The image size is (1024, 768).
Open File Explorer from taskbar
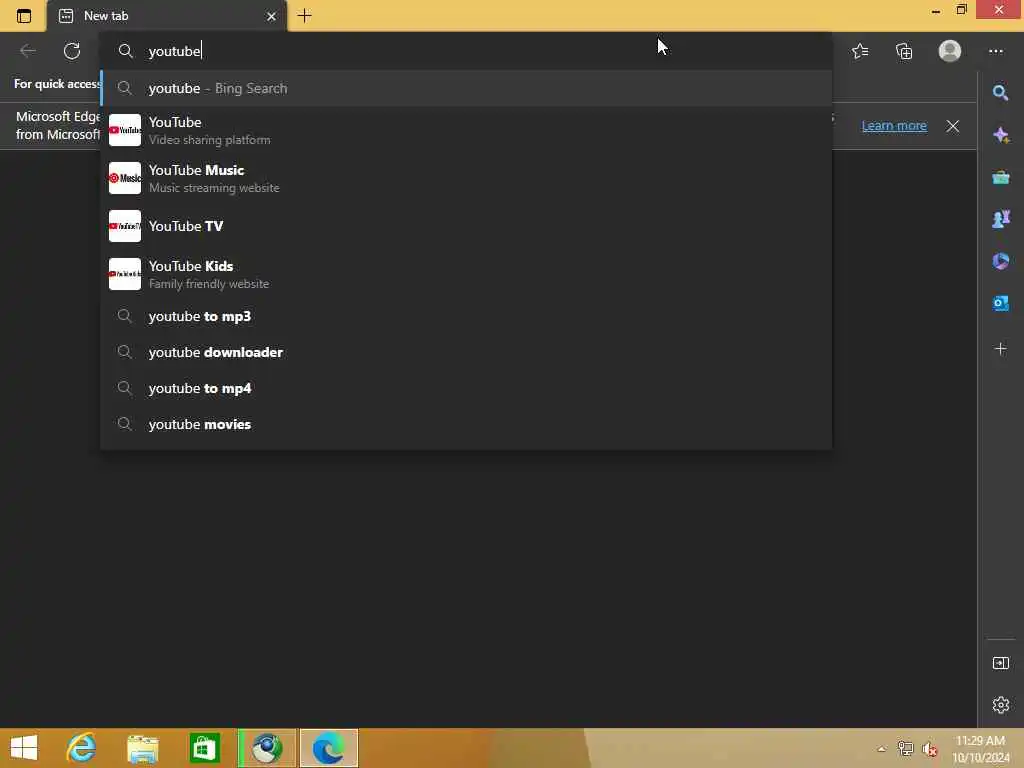click(142, 748)
